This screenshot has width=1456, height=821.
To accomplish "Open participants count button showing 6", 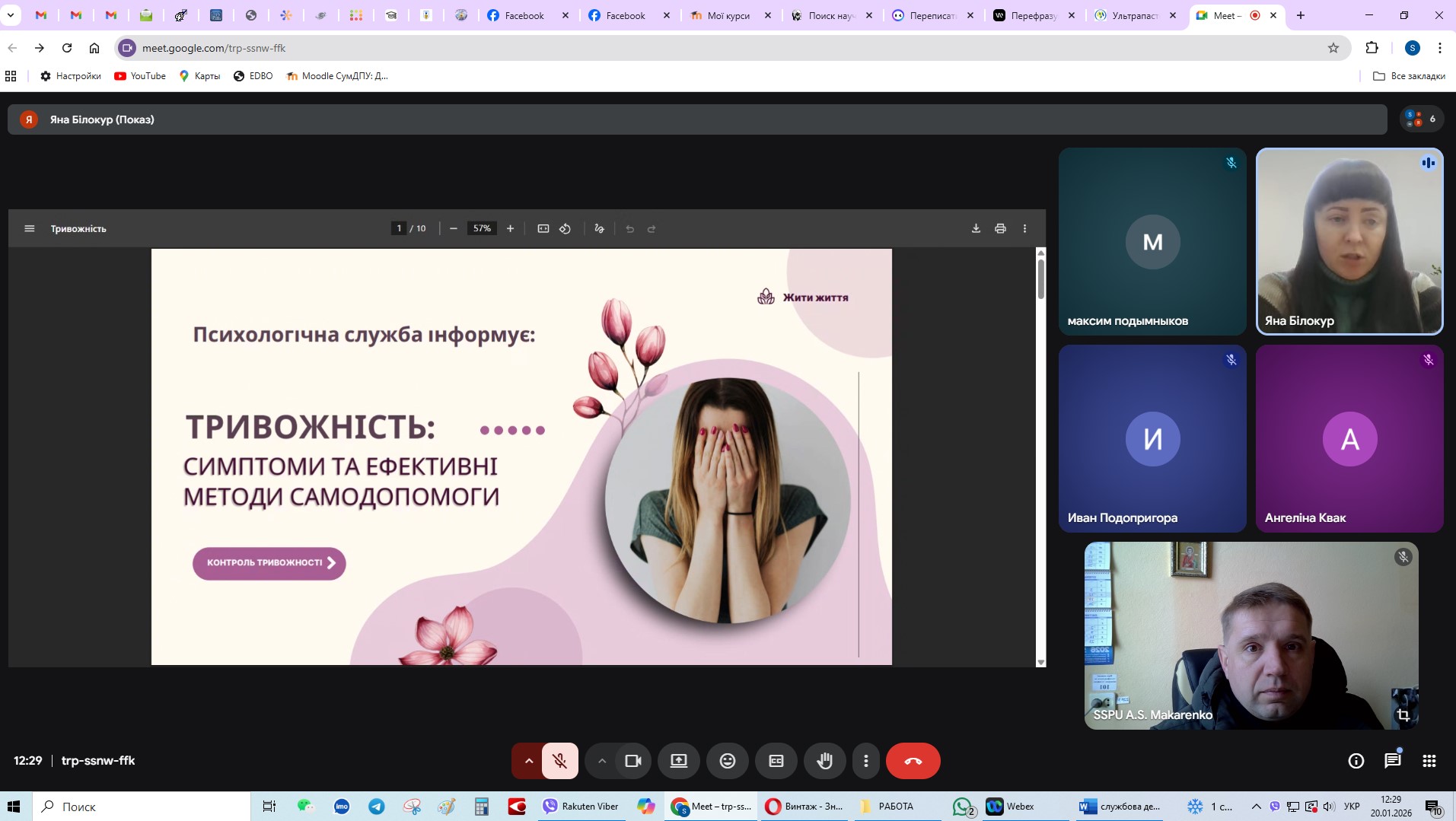I will point(1421,119).
